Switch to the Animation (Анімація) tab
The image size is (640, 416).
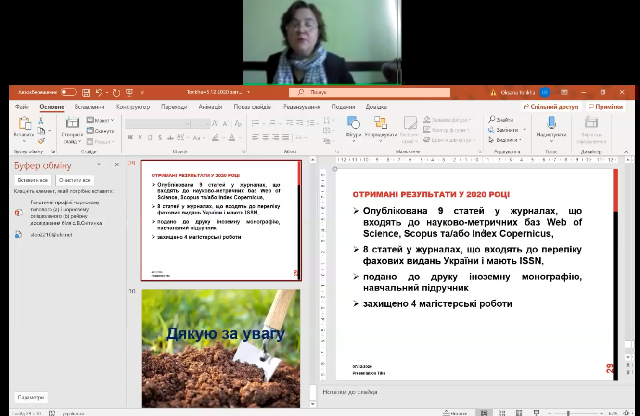click(210, 106)
